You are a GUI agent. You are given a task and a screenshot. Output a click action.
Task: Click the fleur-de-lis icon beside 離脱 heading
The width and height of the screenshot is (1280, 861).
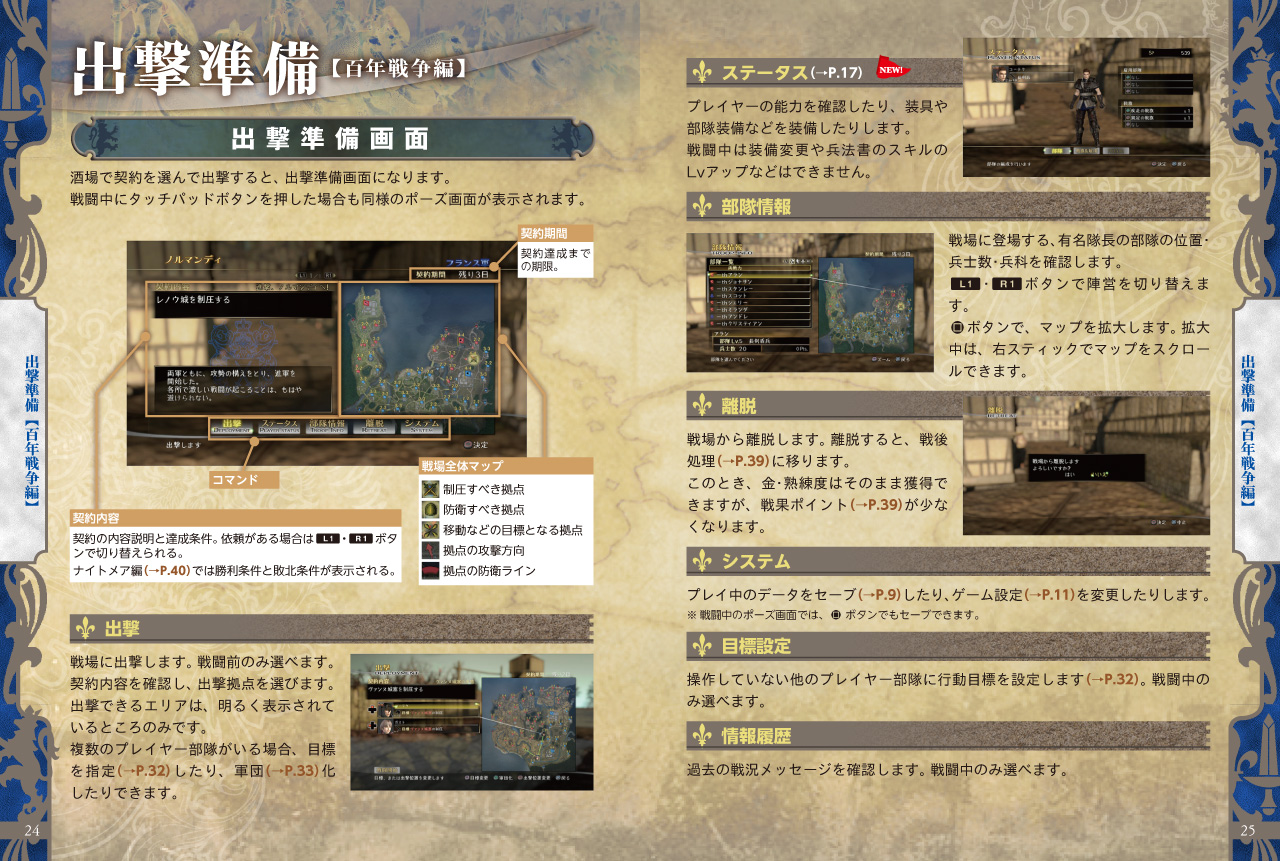704,405
